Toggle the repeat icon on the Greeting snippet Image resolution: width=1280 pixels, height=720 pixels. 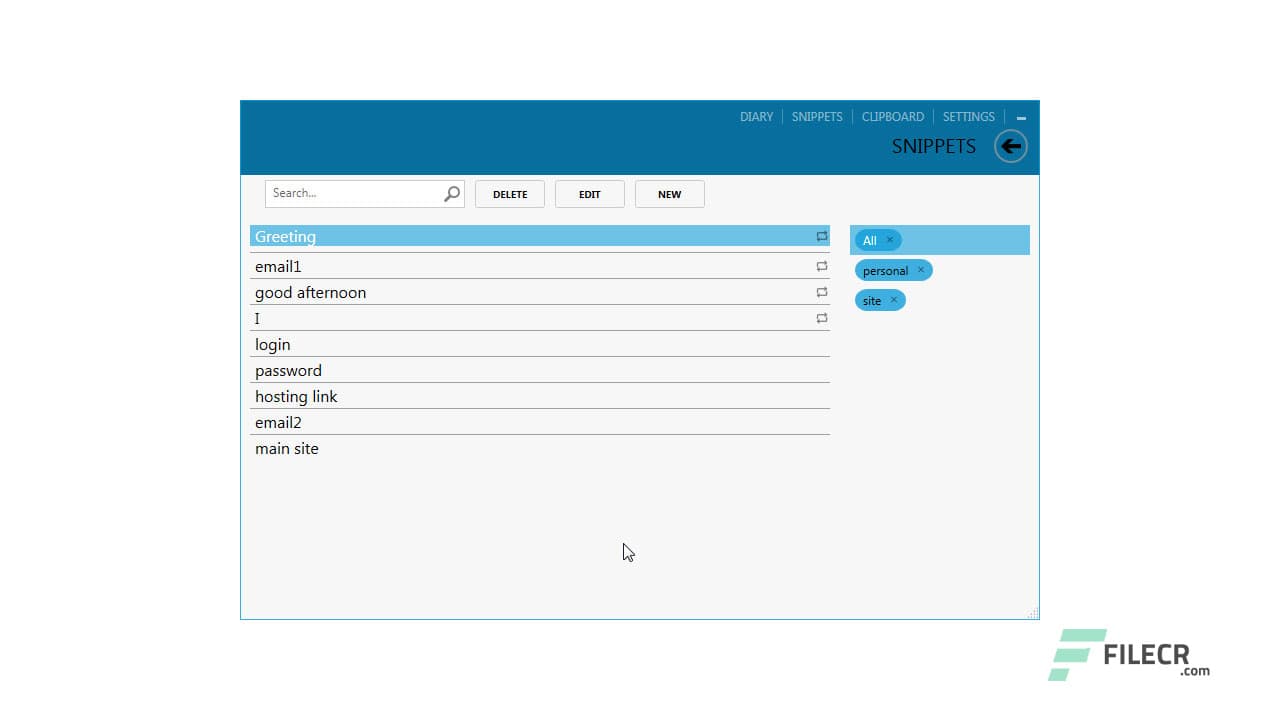(821, 237)
